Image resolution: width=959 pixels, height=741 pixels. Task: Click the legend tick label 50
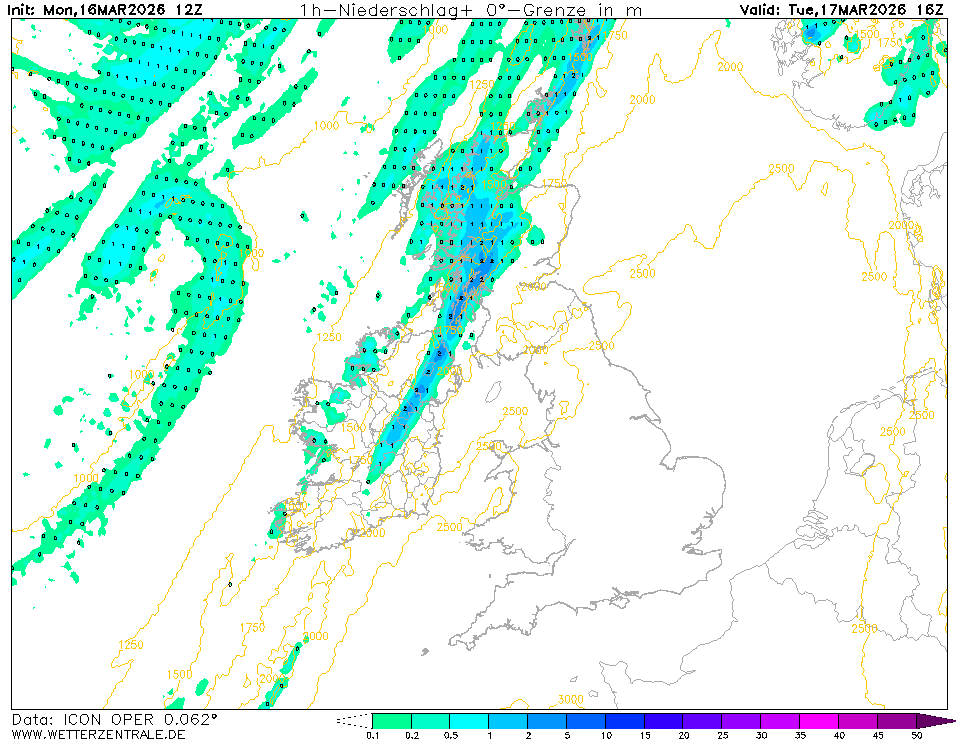pyautogui.click(x=916, y=735)
